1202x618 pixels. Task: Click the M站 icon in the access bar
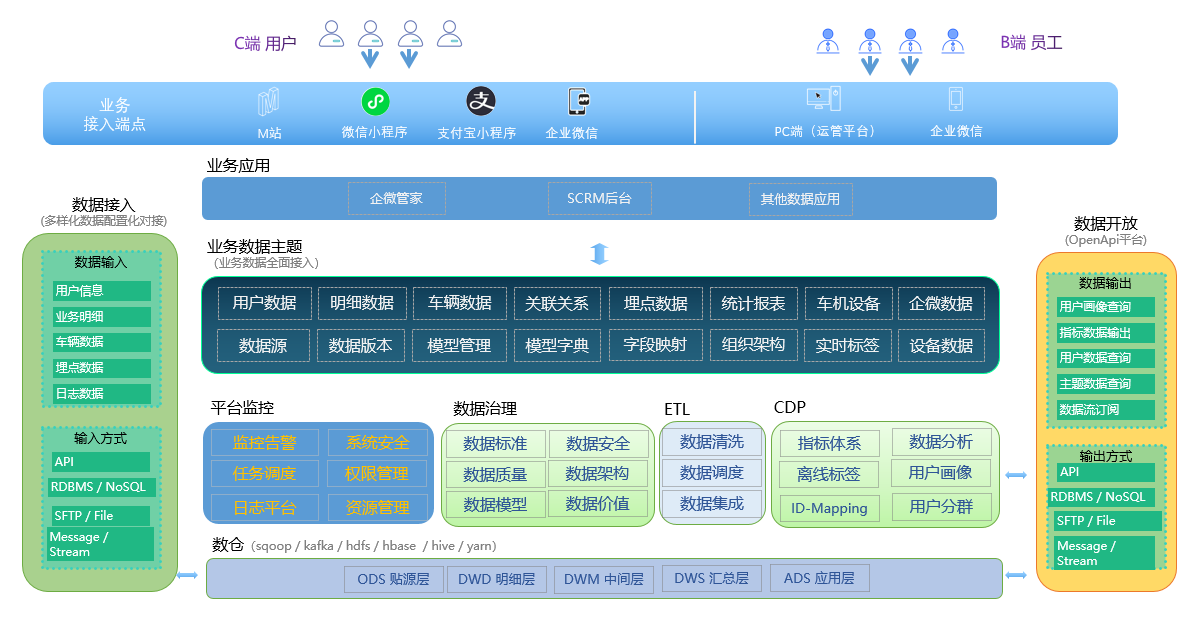coord(268,102)
